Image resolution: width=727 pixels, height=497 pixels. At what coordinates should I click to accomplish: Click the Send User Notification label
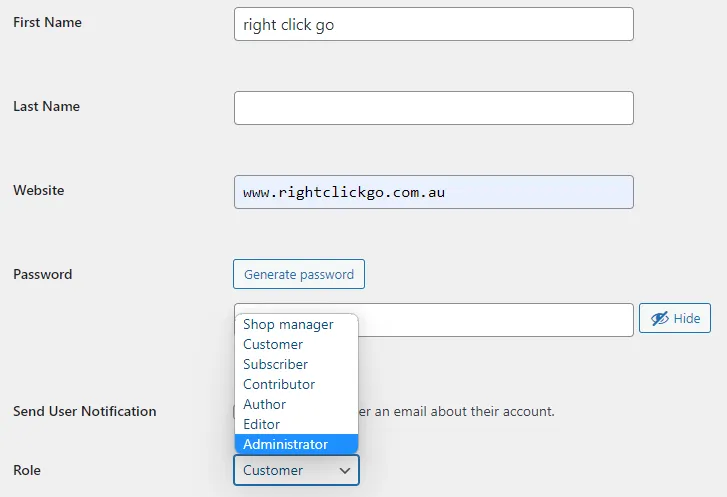coord(84,411)
